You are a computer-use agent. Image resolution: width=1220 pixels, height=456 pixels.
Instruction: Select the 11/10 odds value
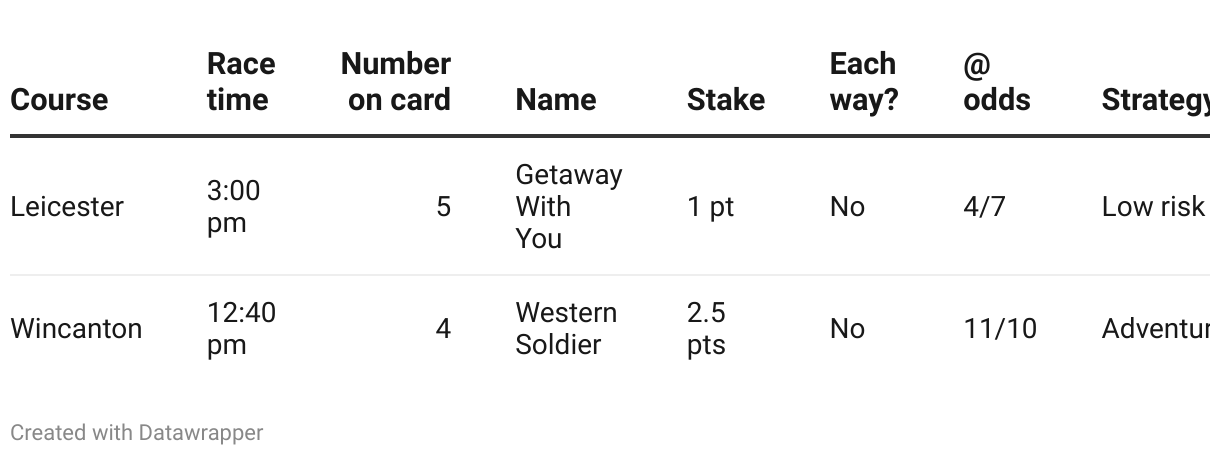point(1000,329)
